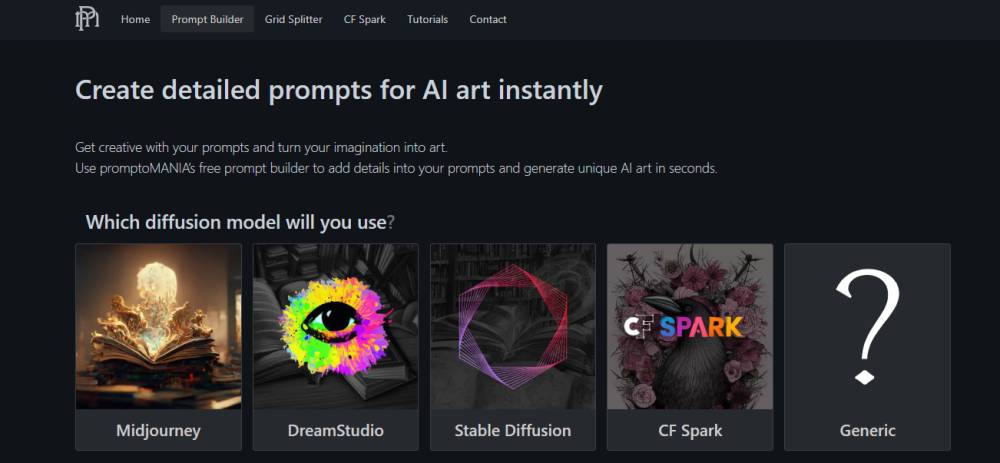This screenshot has width=1000, height=463.
Task: Click the 'Create detailed prompts' main heading
Action: [339, 91]
